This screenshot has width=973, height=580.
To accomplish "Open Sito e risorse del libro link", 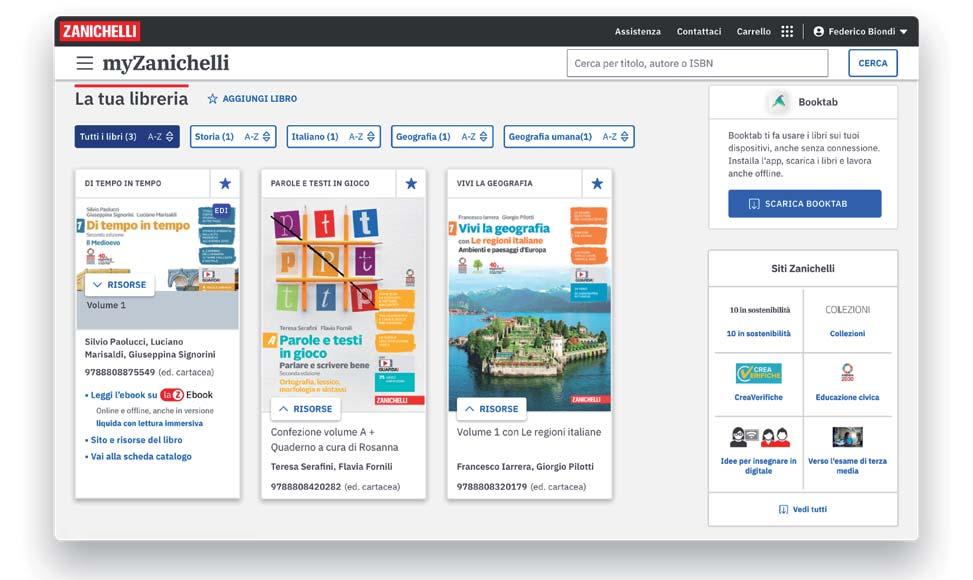I will pyautogui.click(x=137, y=440).
